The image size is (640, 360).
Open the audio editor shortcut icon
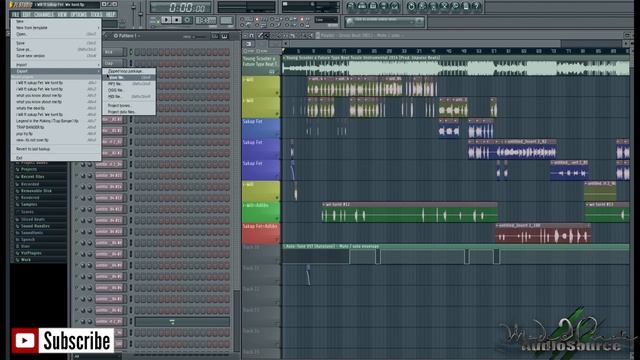click(444, 6)
